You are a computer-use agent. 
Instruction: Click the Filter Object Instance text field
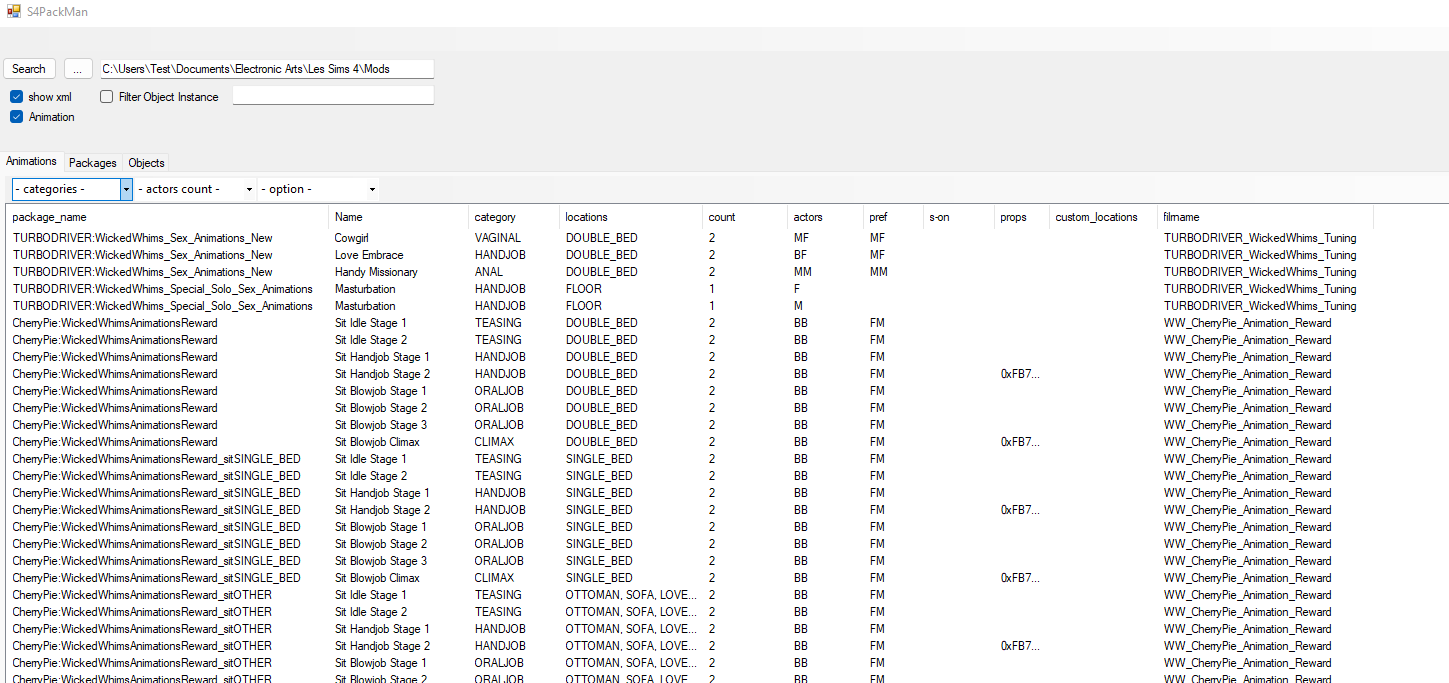coord(333,95)
